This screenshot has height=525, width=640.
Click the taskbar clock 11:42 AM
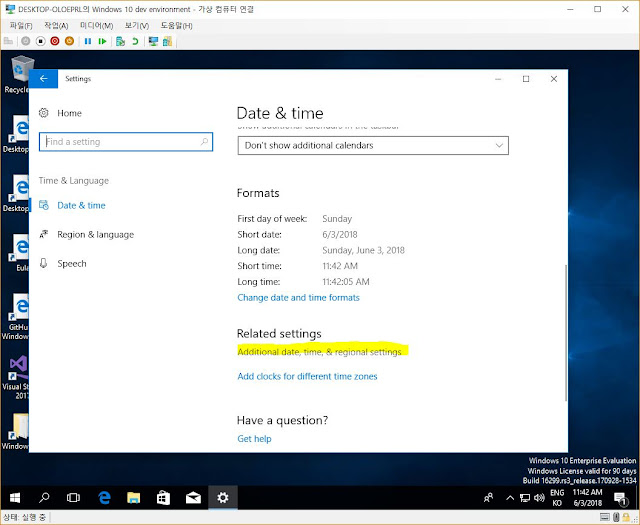tap(587, 498)
